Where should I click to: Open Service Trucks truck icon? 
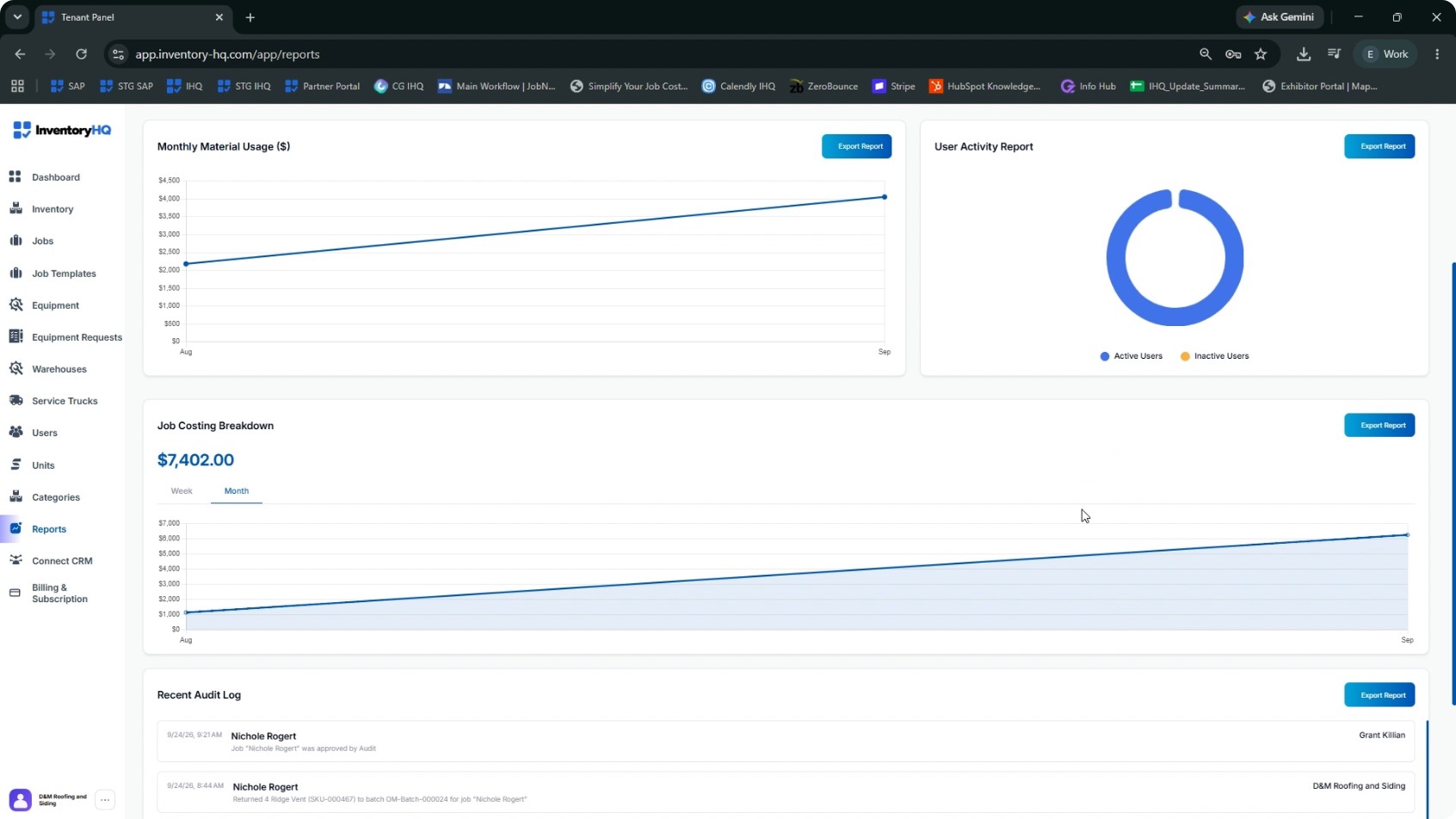[15, 401]
